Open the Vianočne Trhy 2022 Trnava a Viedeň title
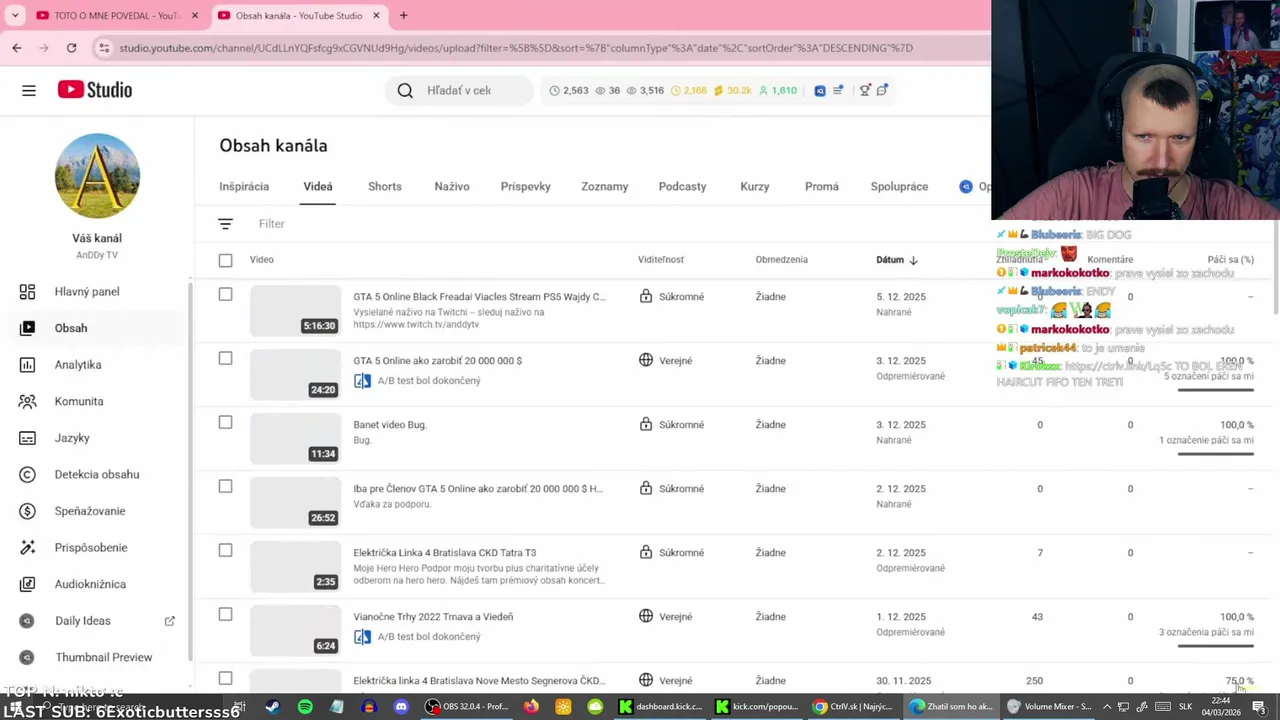 pyautogui.click(x=433, y=617)
